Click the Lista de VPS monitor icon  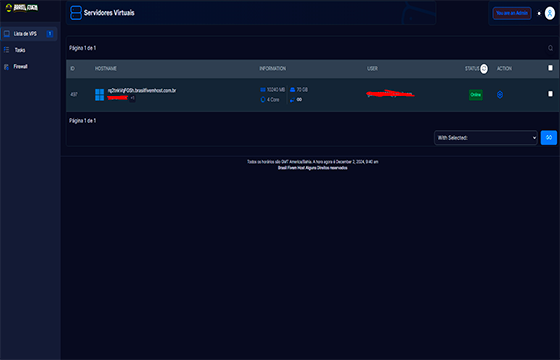7,34
